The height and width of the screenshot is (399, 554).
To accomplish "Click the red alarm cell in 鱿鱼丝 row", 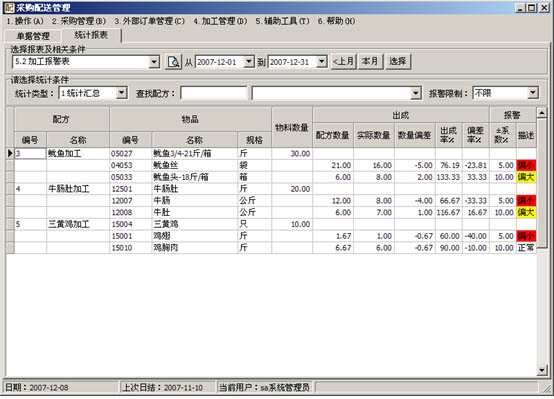I will [x=526, y=165].
